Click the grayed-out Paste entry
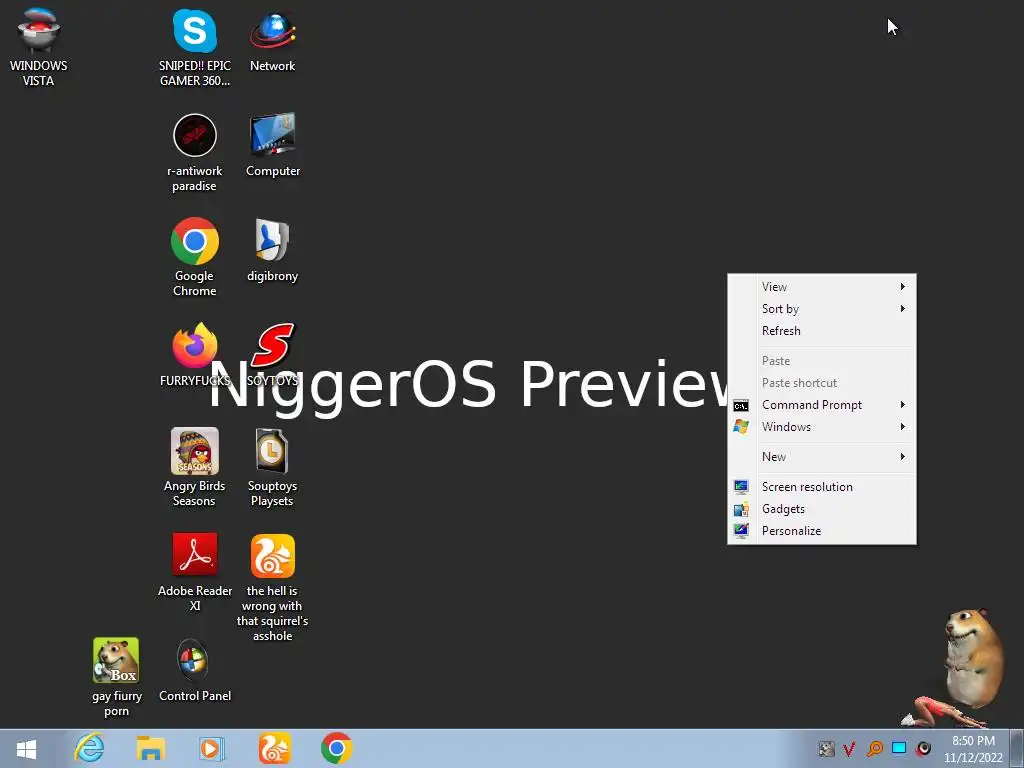The image size is (1024, 768). tap(822, 360)
